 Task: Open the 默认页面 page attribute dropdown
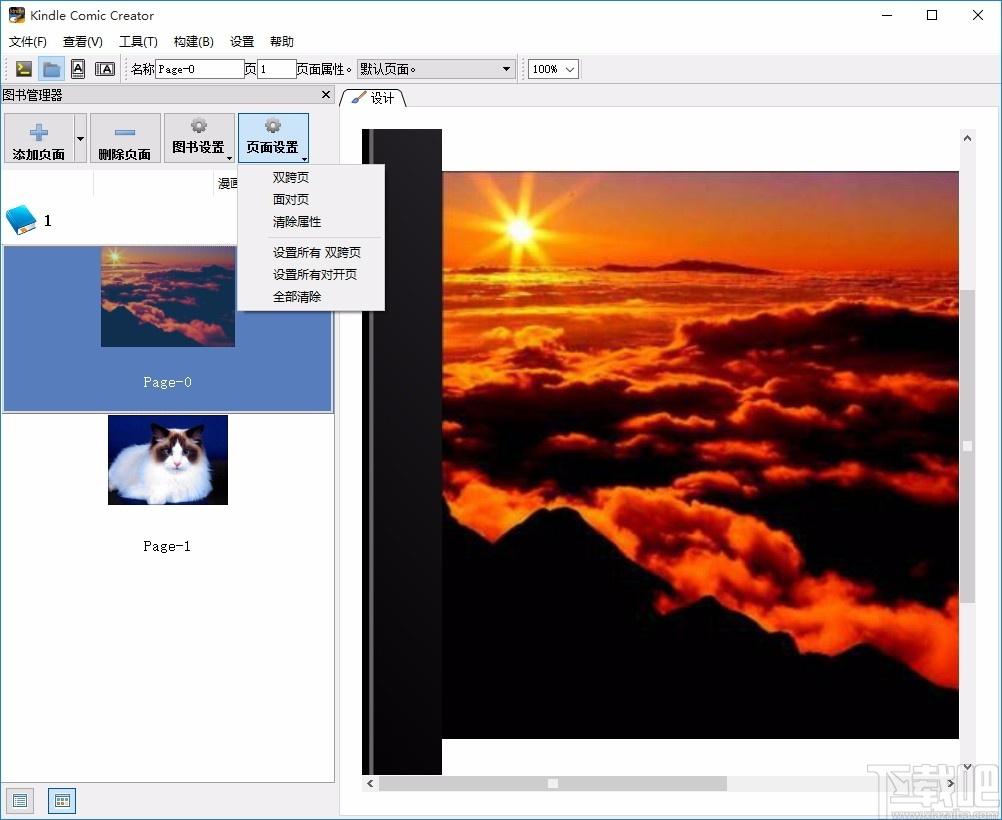pos(436,69)
